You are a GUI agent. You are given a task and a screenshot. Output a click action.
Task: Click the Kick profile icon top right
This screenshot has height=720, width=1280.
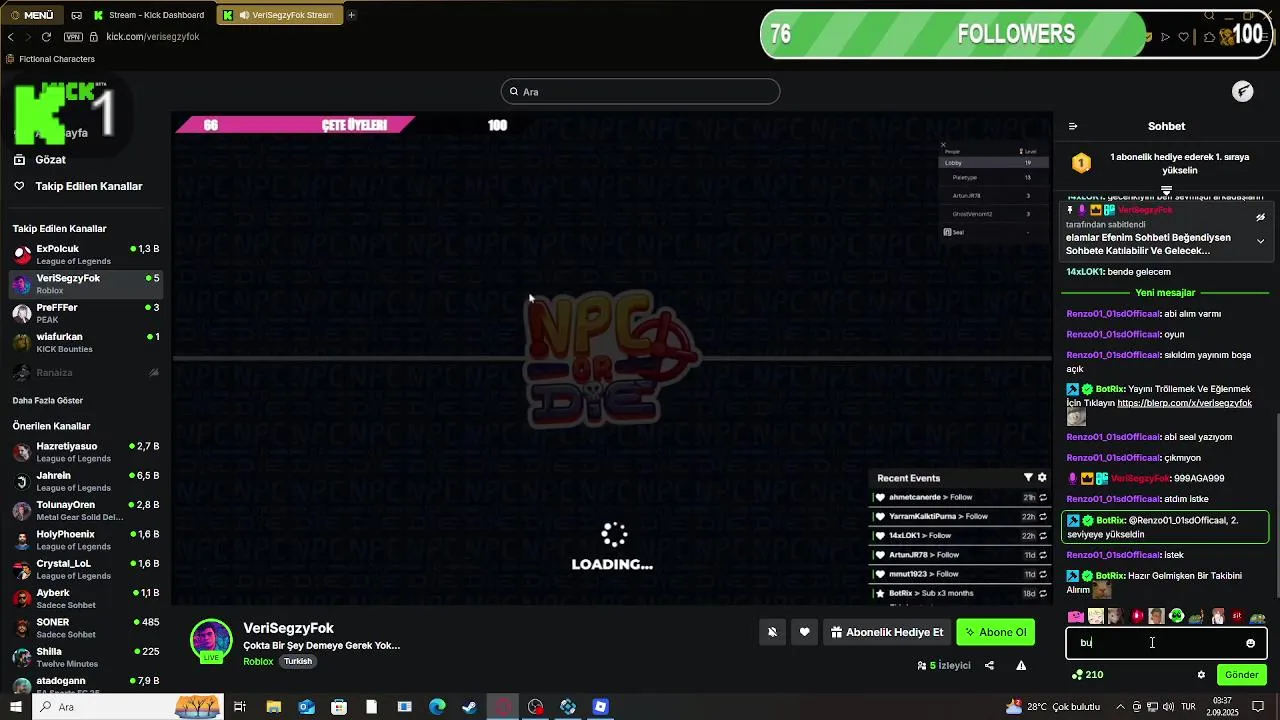1242,92
